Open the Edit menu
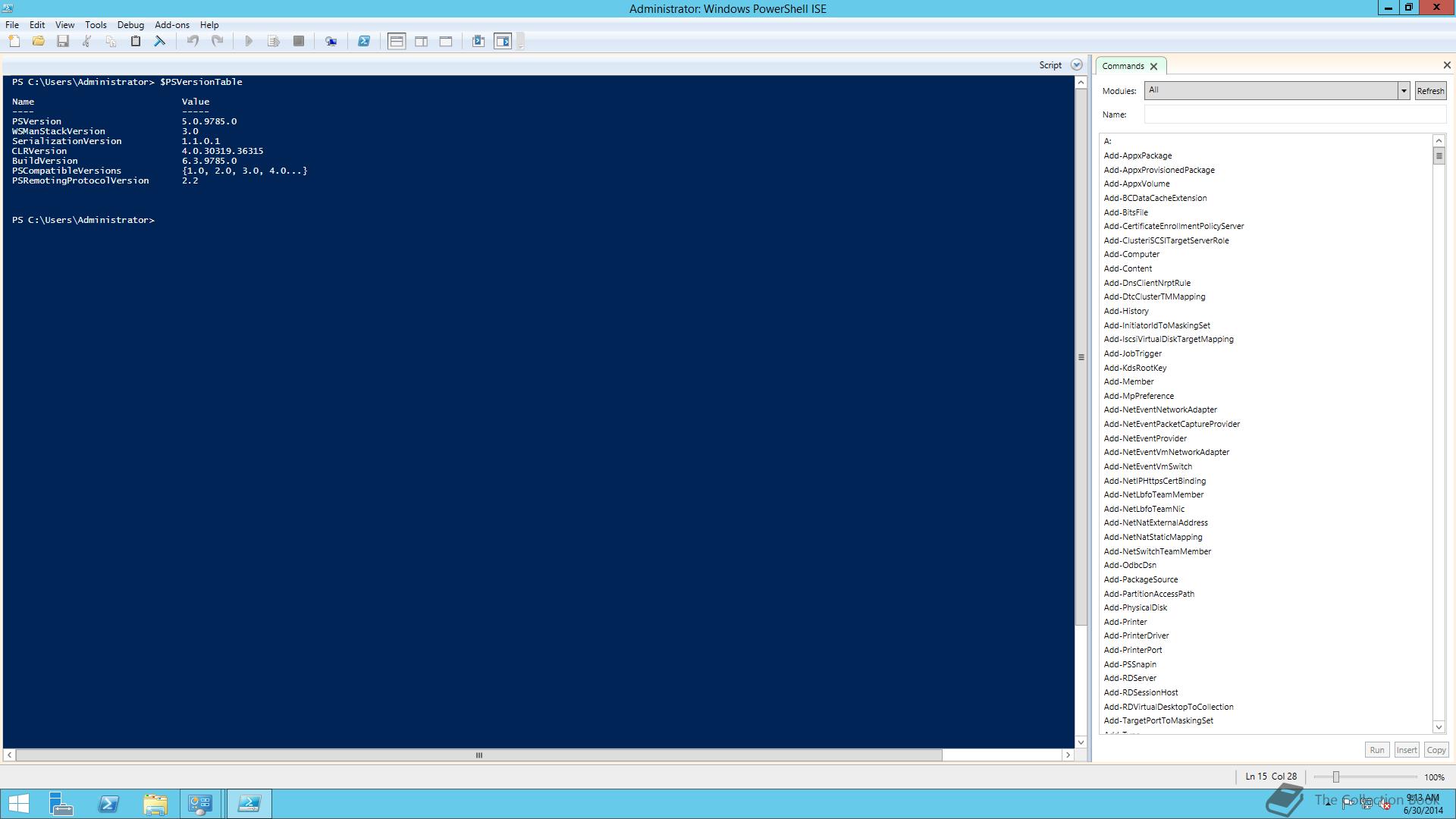 36,25
